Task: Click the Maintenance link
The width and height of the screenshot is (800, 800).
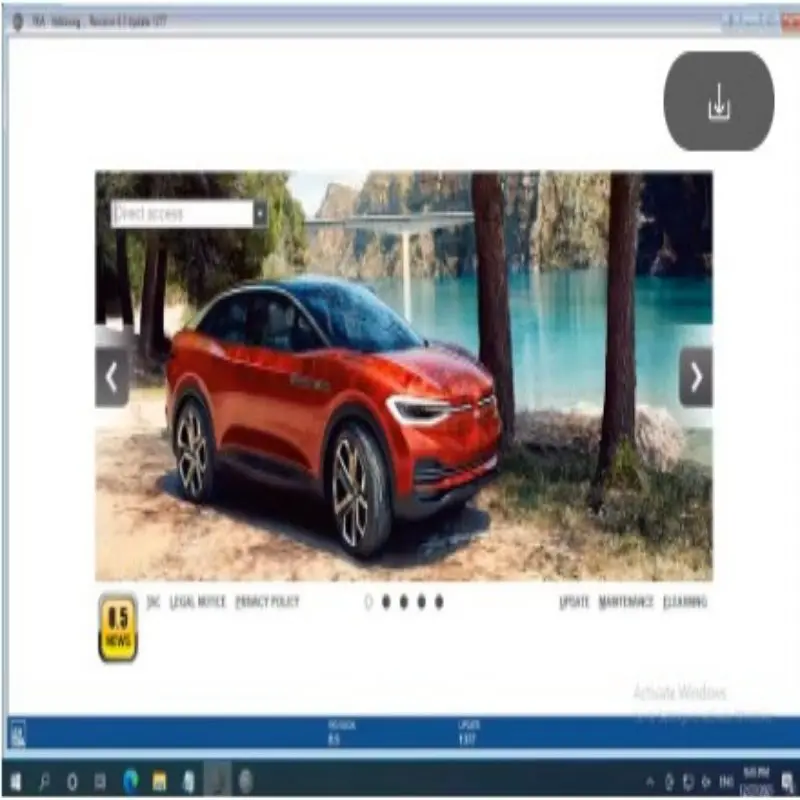Action: click(626, 602)
